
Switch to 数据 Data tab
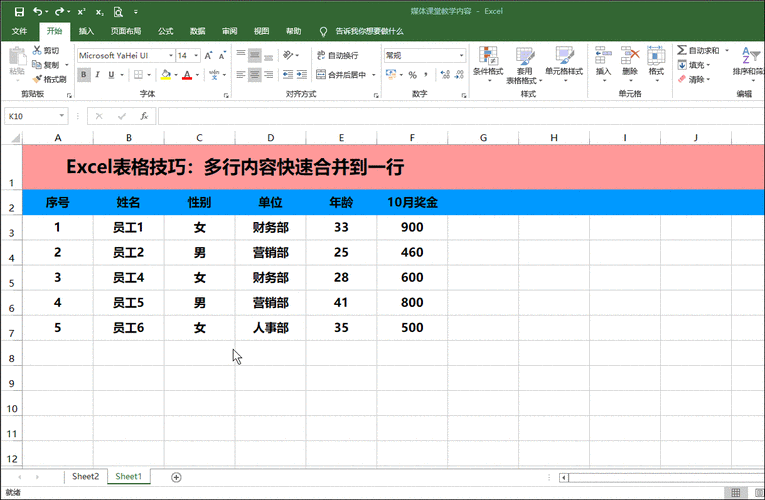click(198, 31)
